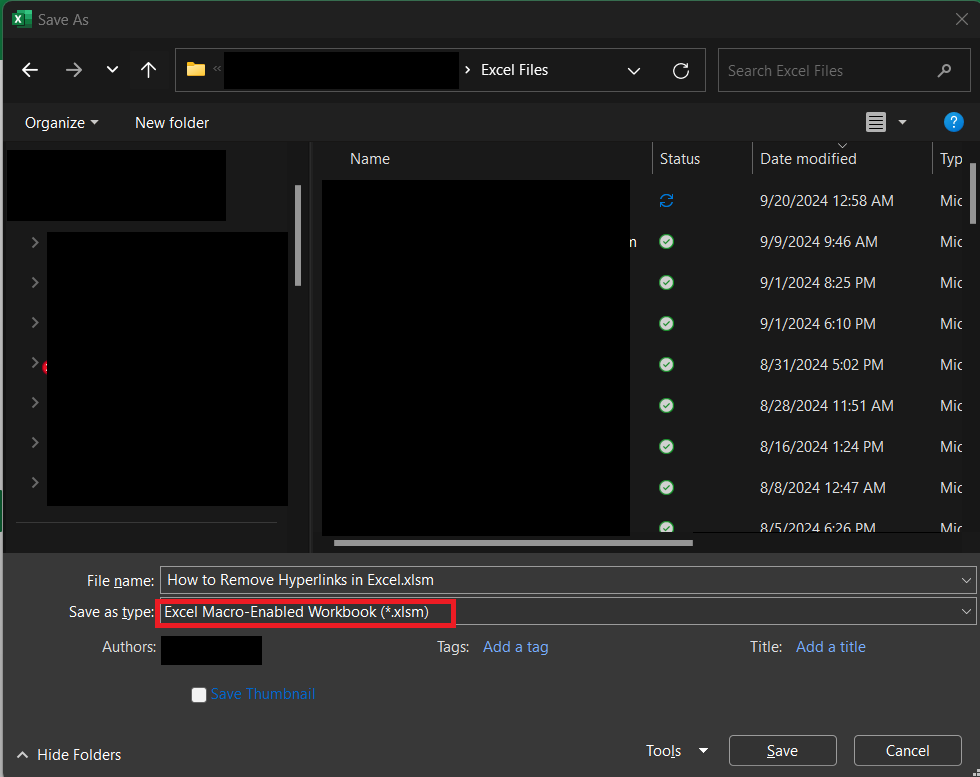Open the Organize menu
Screen dimensions: 980x777
click(x=61, y=123)
